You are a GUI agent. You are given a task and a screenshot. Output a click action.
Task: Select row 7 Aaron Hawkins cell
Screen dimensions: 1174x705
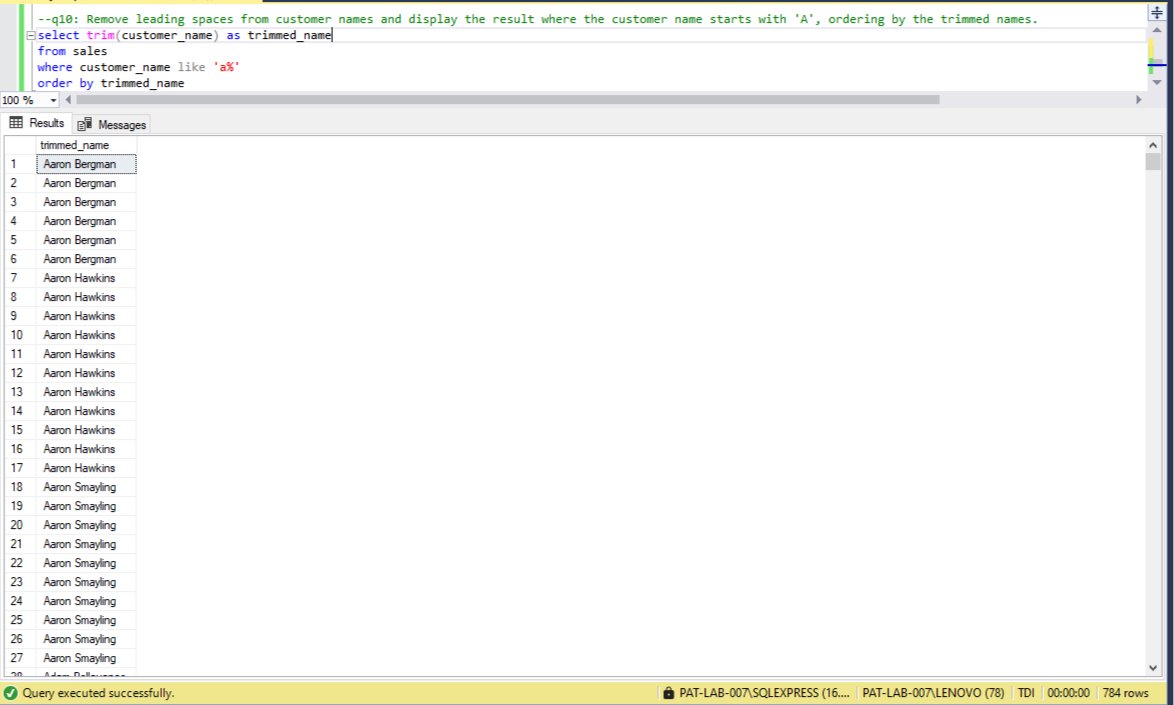point(86,278)
